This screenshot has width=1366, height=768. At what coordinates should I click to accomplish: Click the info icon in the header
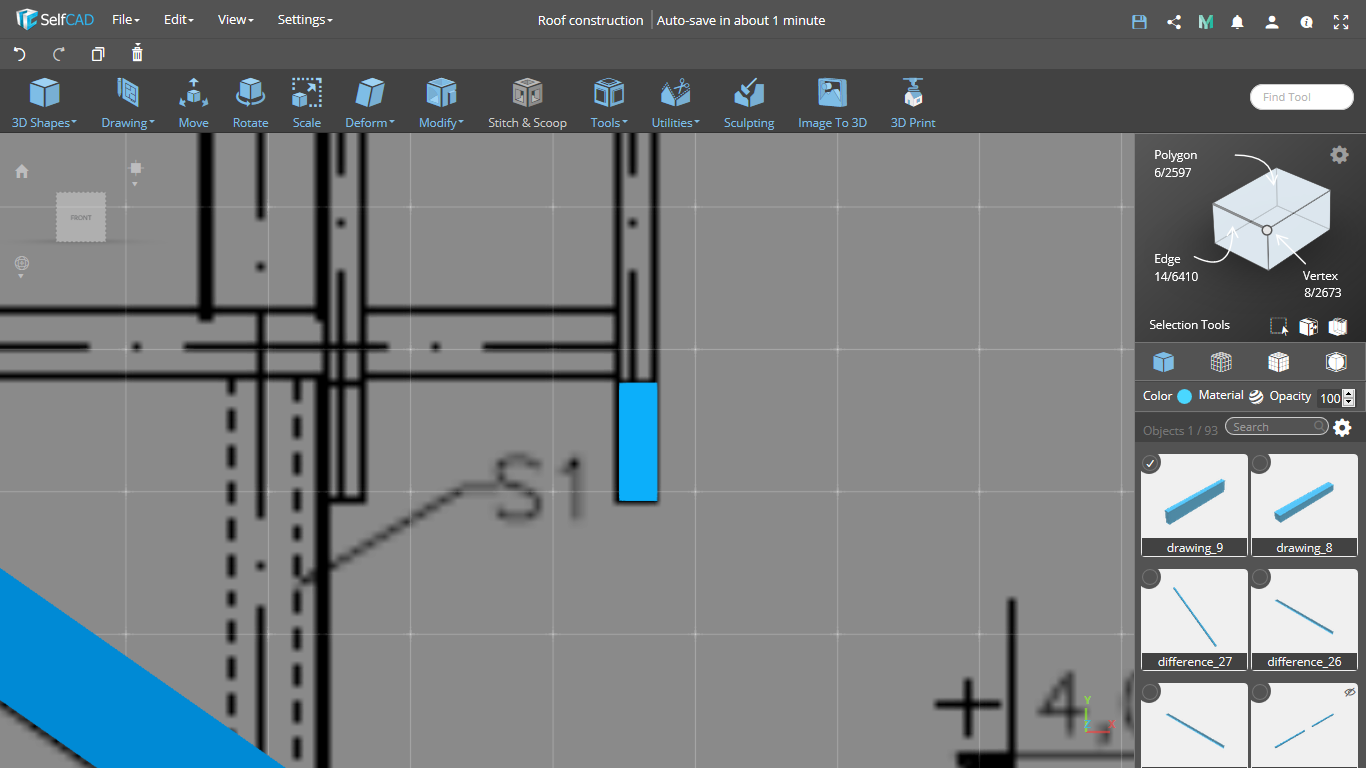pyautogui.click(x=1306, y=21)
